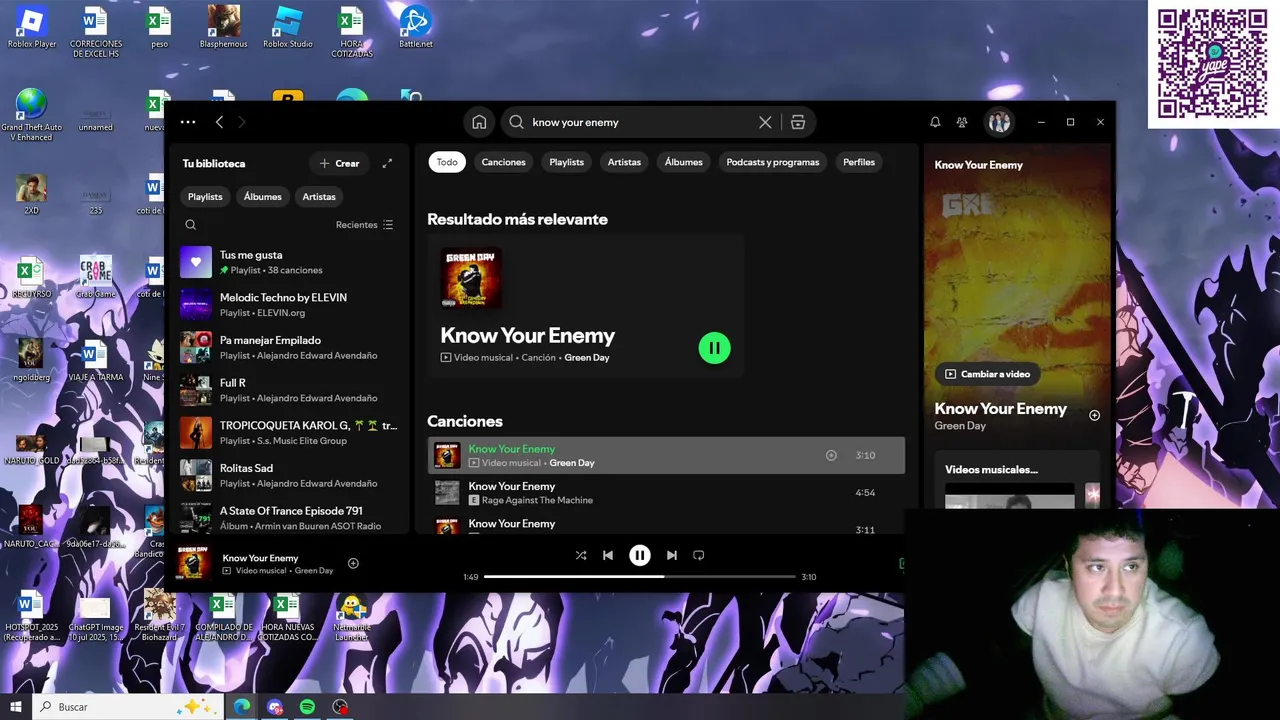Add song to library in right panel
This screenshot has width=1280, height=720.
tap(1094, 415)
